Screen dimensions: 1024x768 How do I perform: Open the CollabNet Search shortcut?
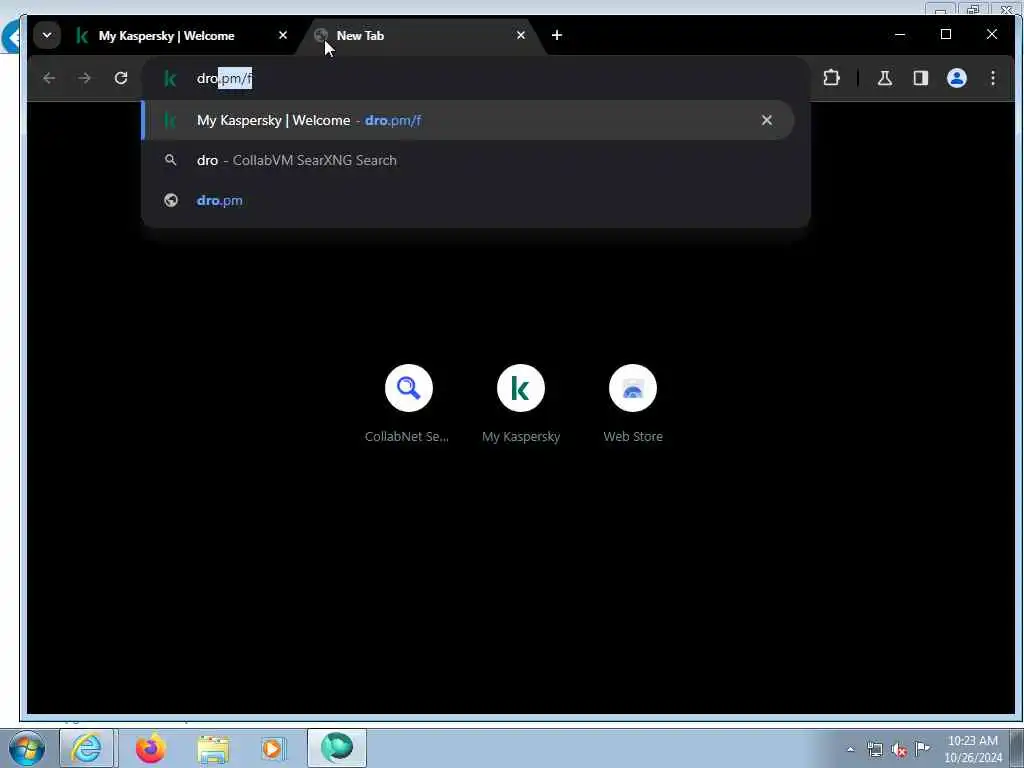pos(408,404)
